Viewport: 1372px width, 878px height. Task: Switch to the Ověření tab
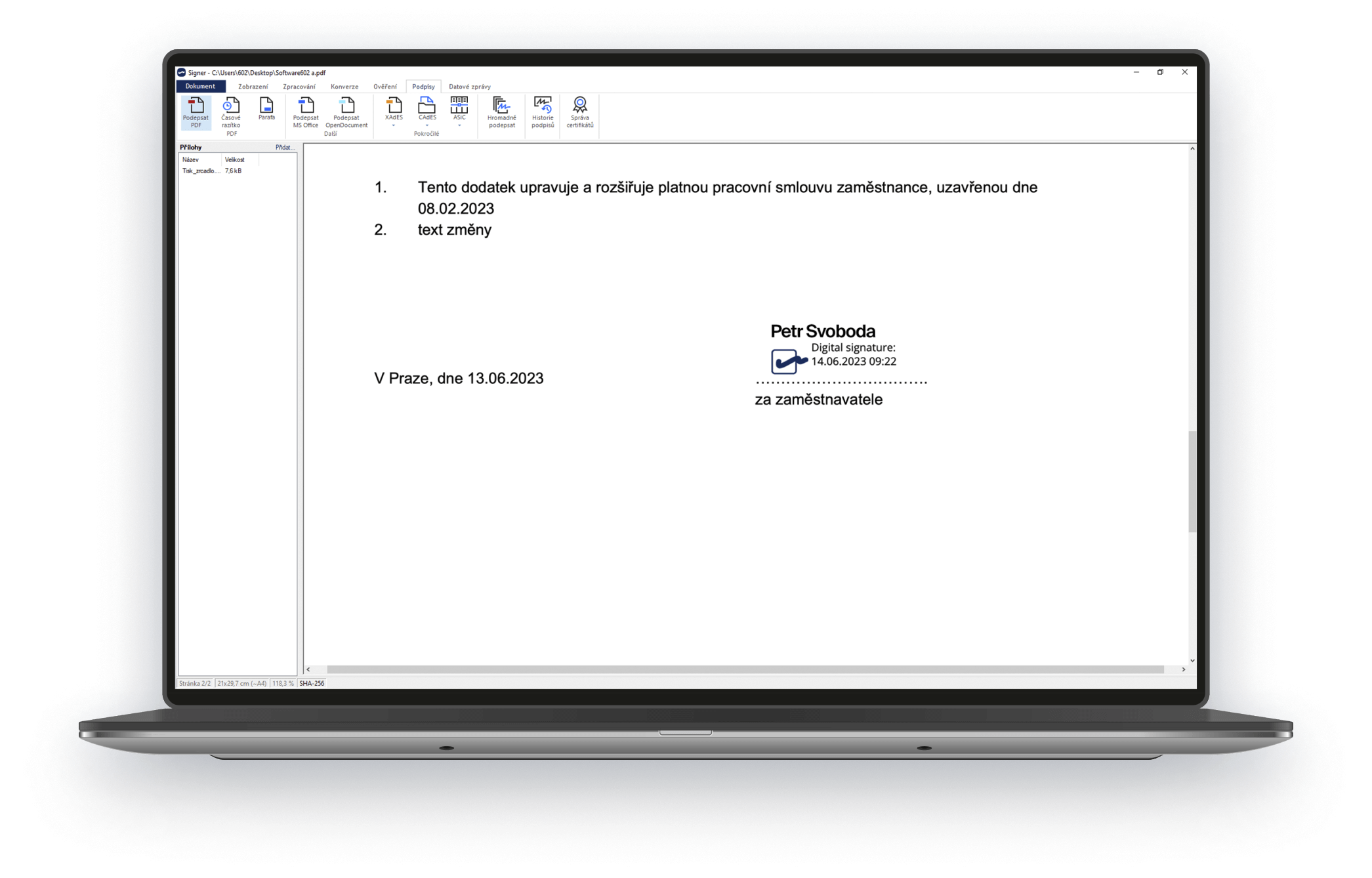[x=385, y=87]
